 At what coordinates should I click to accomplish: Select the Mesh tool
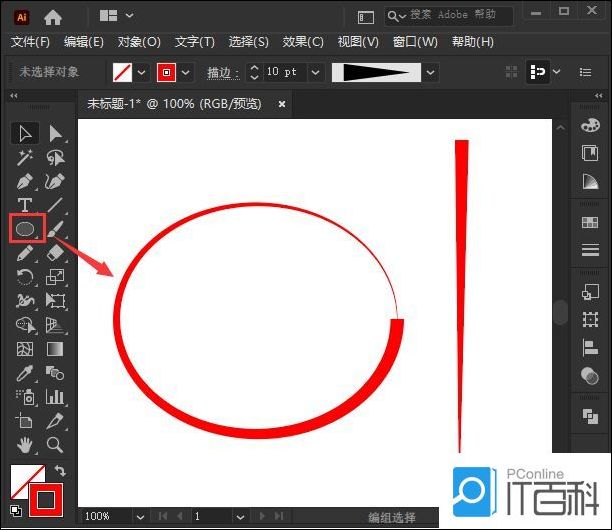tap(25, 349)
